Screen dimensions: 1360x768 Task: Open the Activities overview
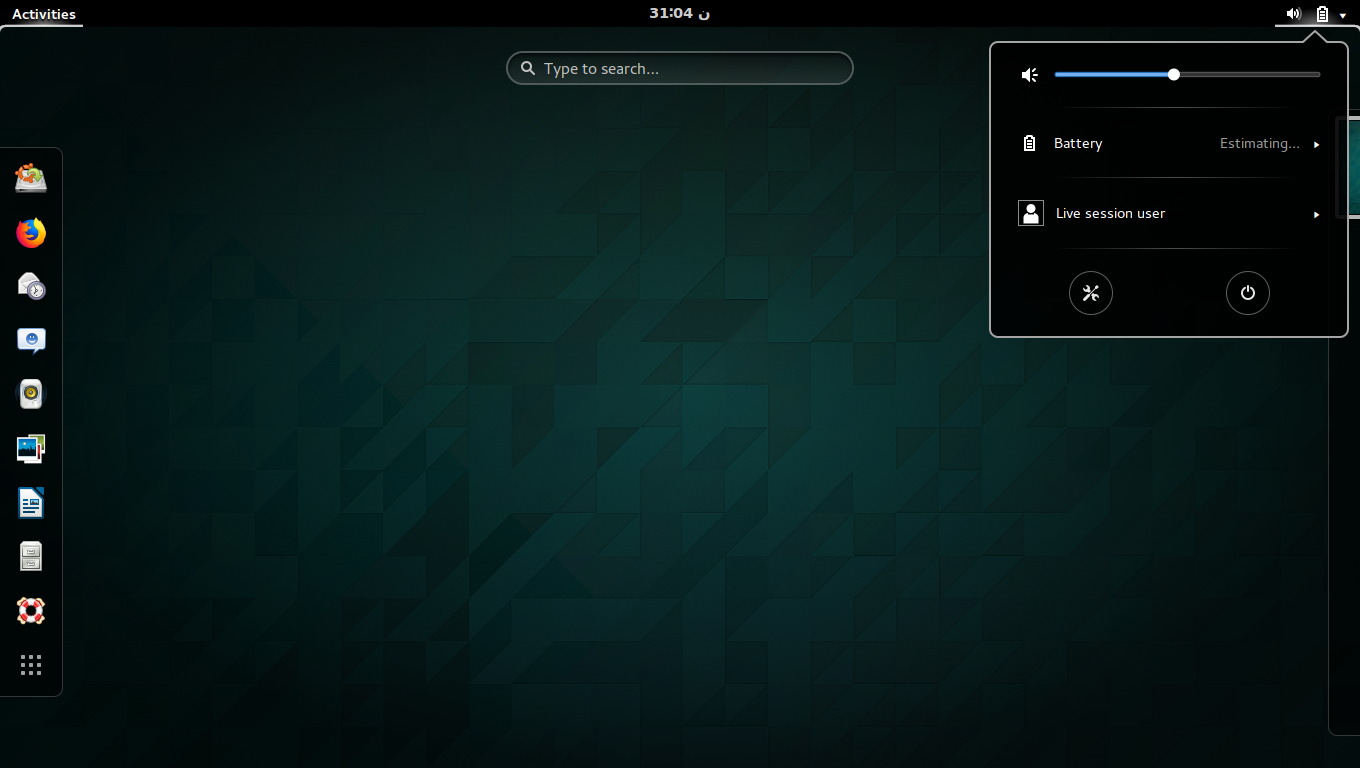click(42, 14)
